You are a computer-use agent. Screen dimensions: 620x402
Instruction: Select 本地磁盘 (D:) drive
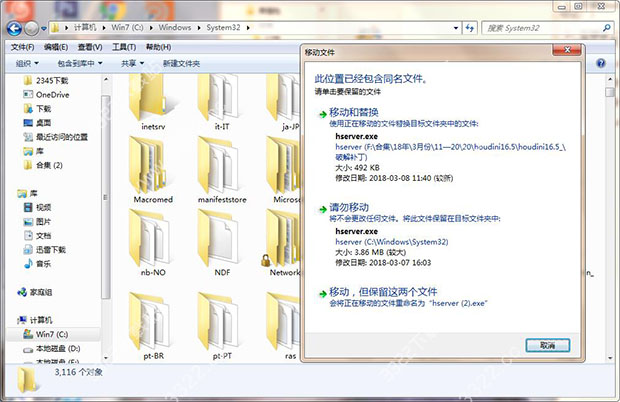point(52,349)
